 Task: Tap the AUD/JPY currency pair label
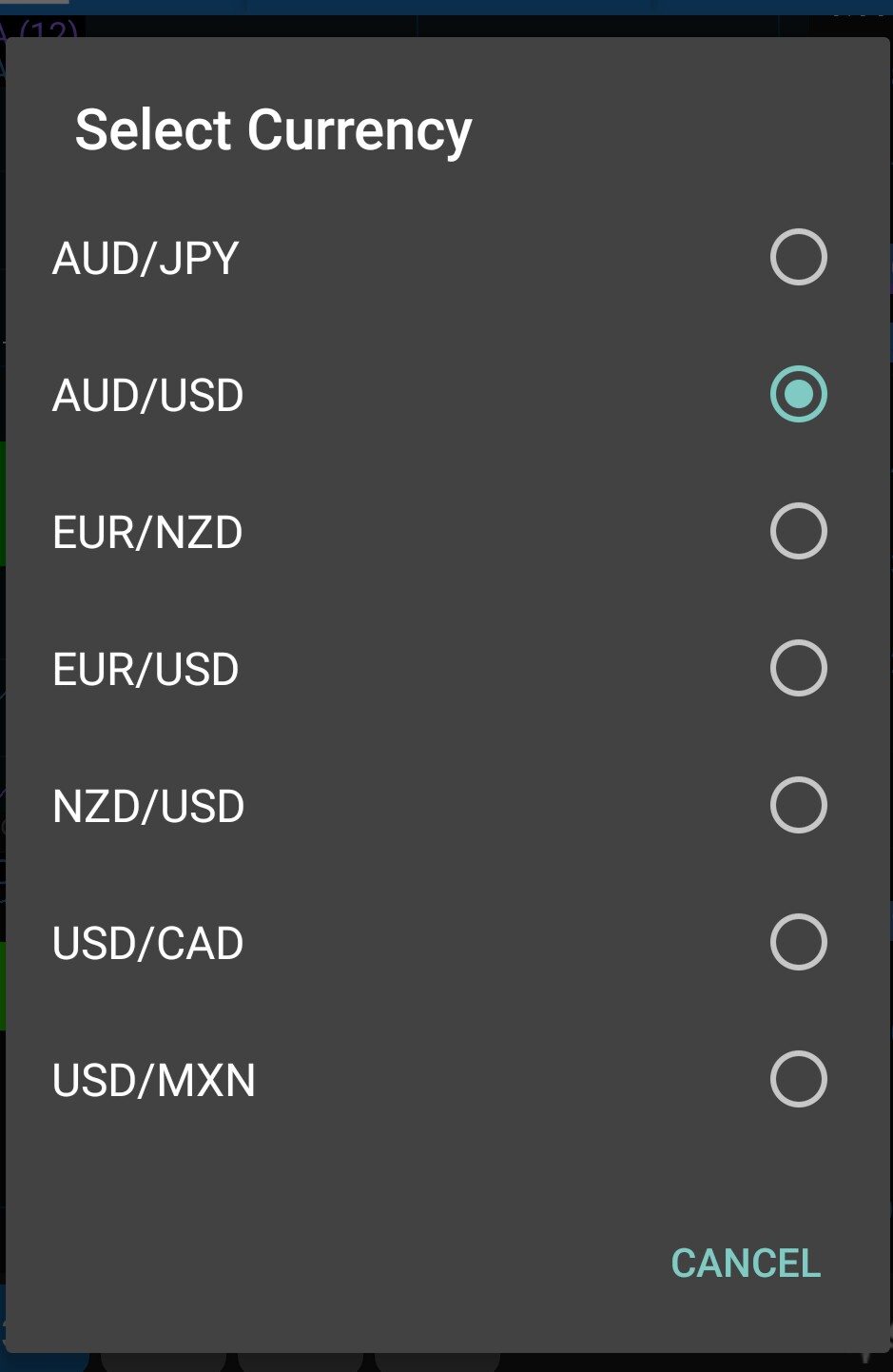click(146, 259)
